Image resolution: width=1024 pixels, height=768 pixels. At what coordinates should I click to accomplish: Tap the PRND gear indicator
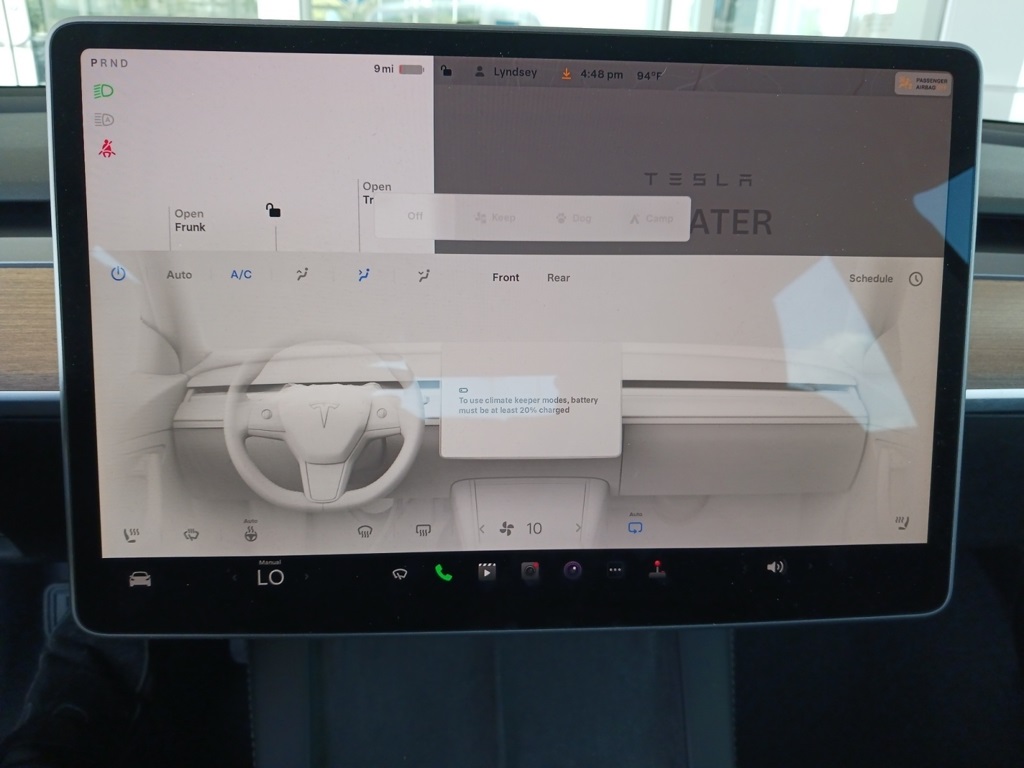109,63
